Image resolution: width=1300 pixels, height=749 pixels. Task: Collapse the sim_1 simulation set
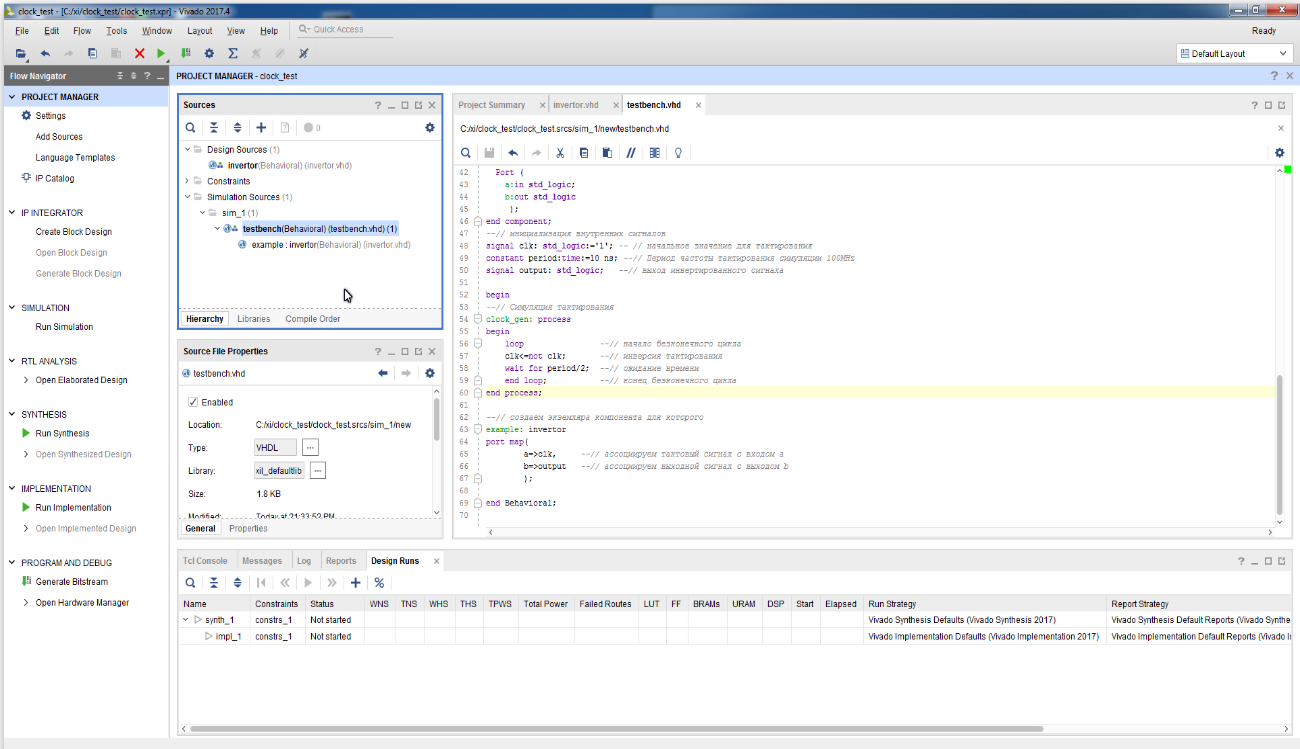201,213
